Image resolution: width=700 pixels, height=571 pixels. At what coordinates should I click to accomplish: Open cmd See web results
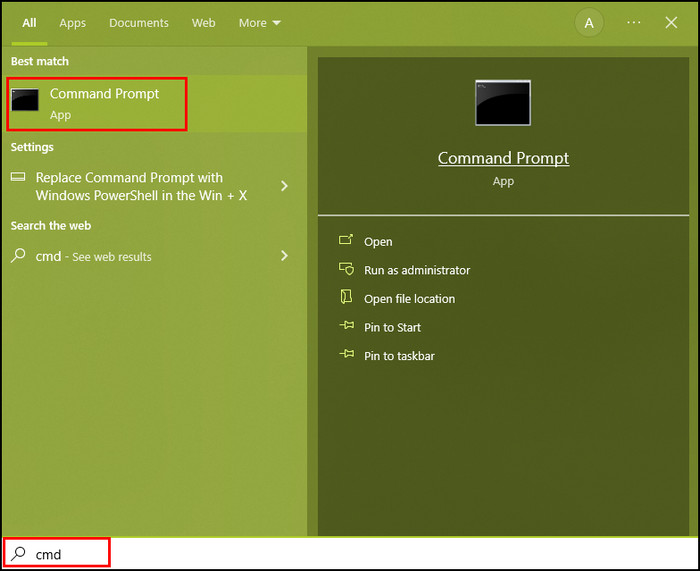tap(93, 256)
